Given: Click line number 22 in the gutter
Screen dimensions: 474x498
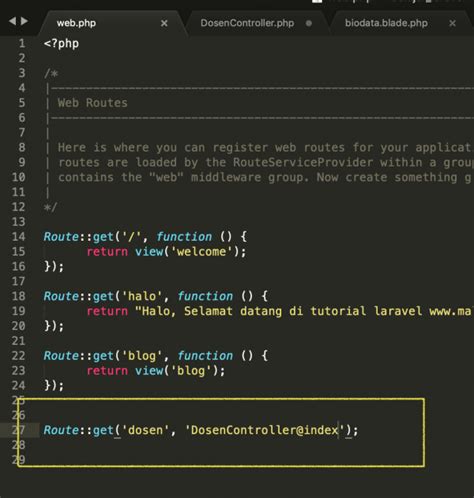Looking at the screenshot, I should pos(19,356).
